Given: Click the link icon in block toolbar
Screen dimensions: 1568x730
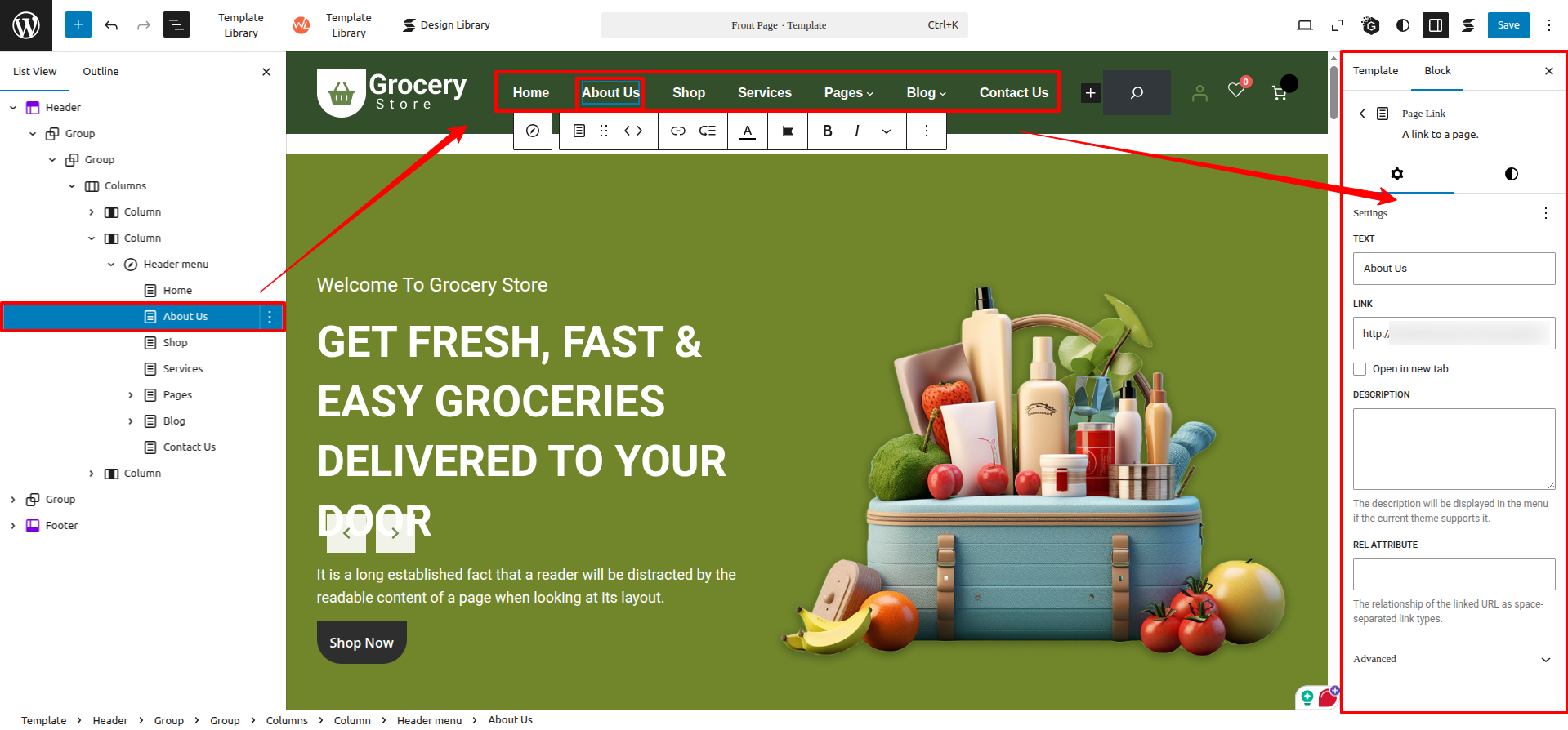Looking at the screenshot, I should [x=678, y=131].
